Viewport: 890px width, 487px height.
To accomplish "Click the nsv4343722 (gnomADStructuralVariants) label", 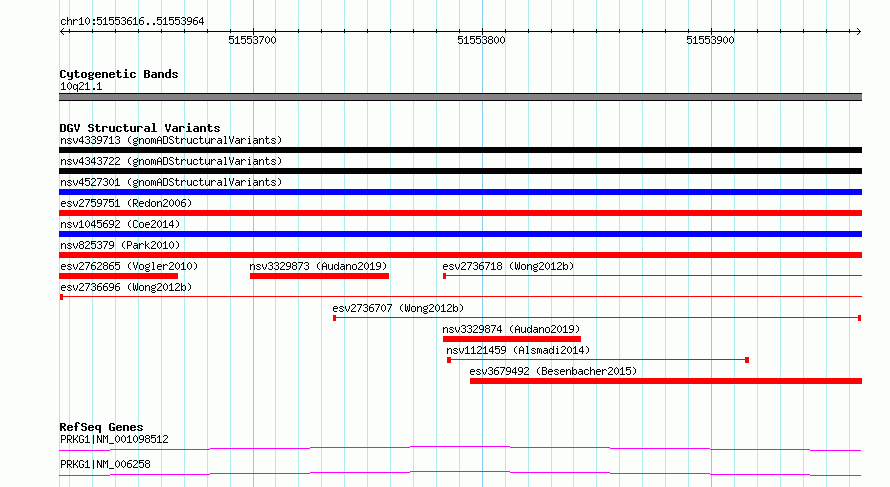I will [171, 161].
